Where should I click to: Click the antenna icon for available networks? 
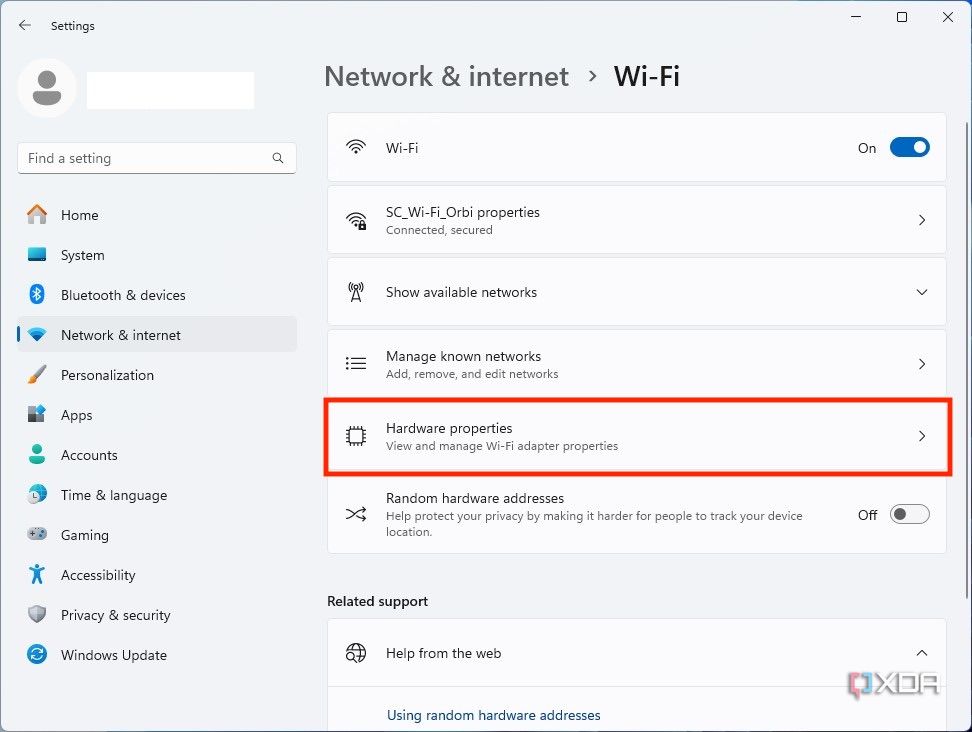click(356, 292)
